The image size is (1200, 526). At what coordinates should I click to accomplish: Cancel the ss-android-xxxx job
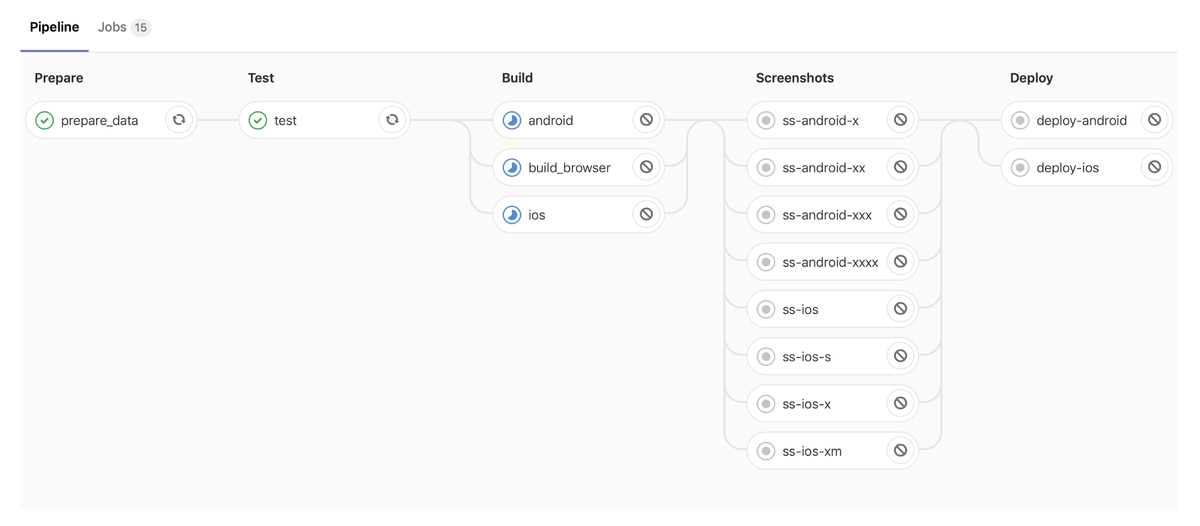click(x=900, y=262)
